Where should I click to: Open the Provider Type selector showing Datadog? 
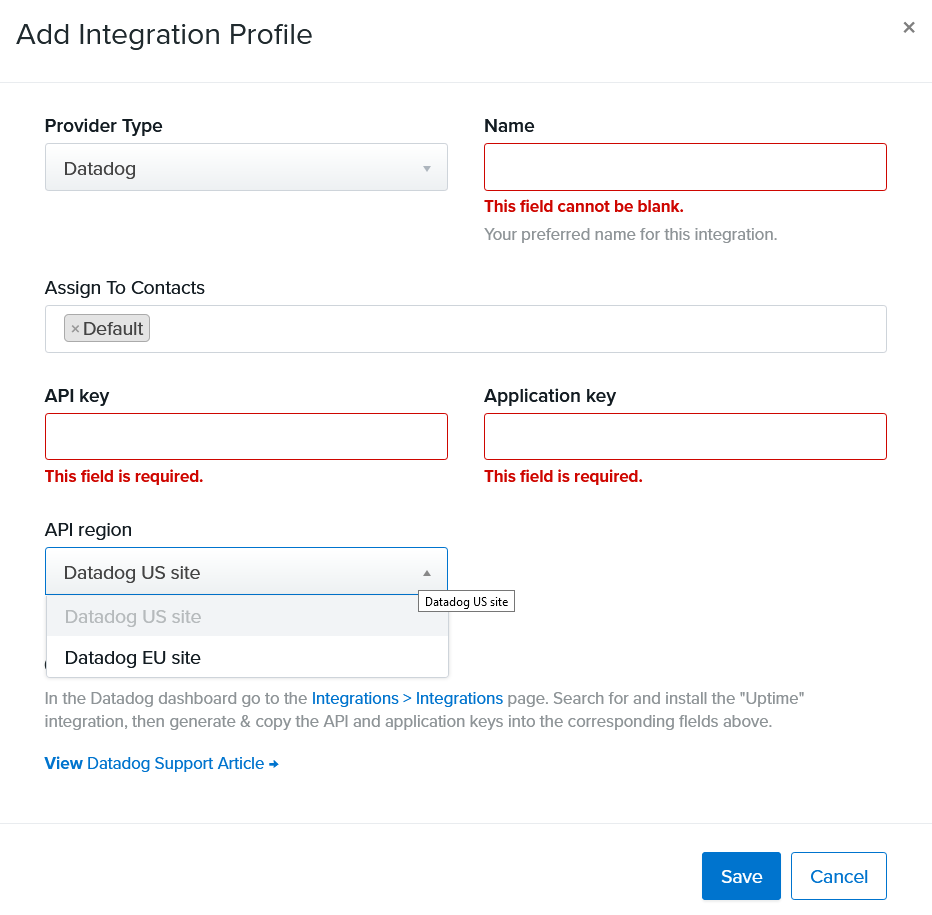(246, 167)
